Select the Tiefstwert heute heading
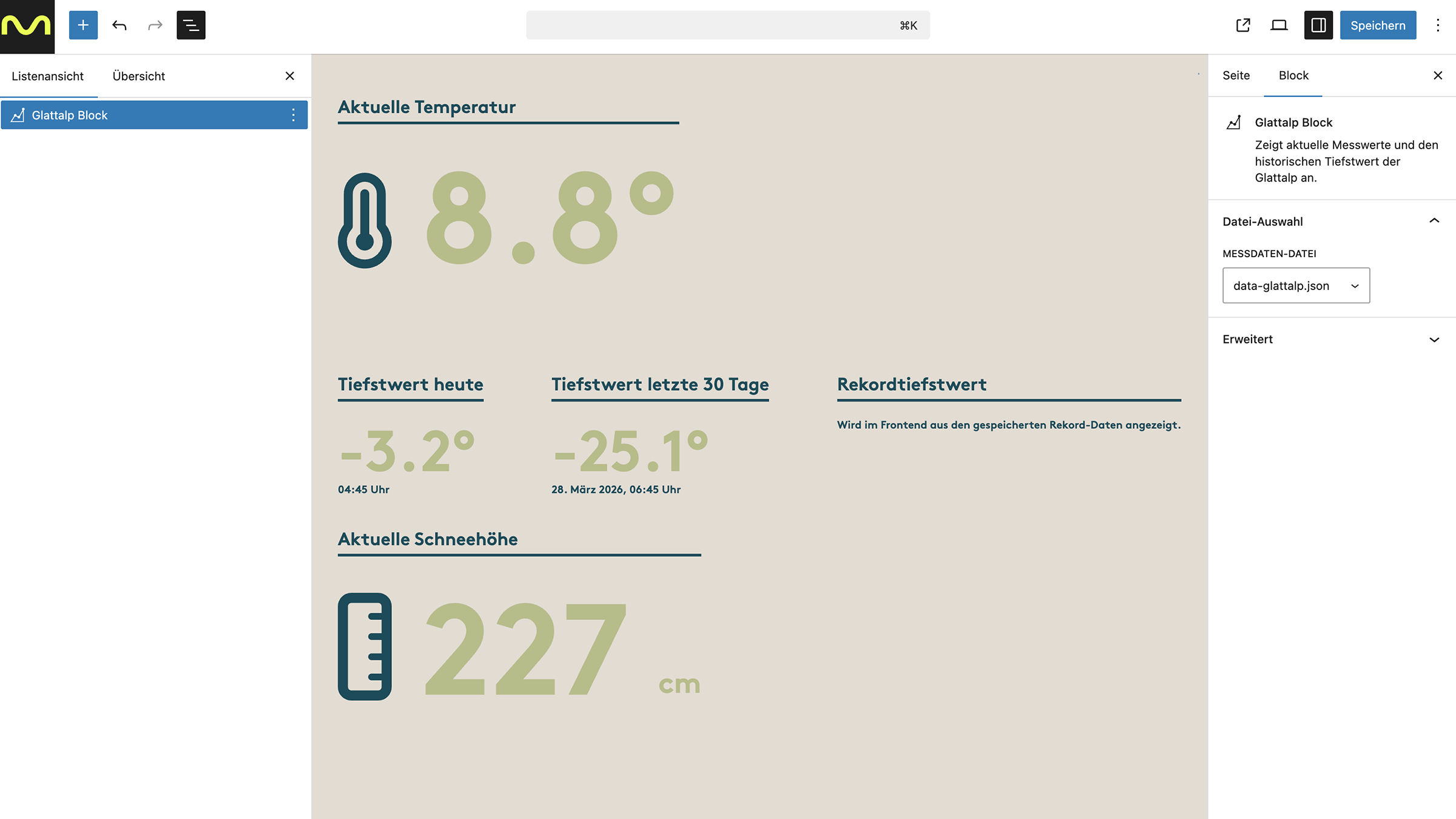This screenshot has width=1456, height=819. 411,385
